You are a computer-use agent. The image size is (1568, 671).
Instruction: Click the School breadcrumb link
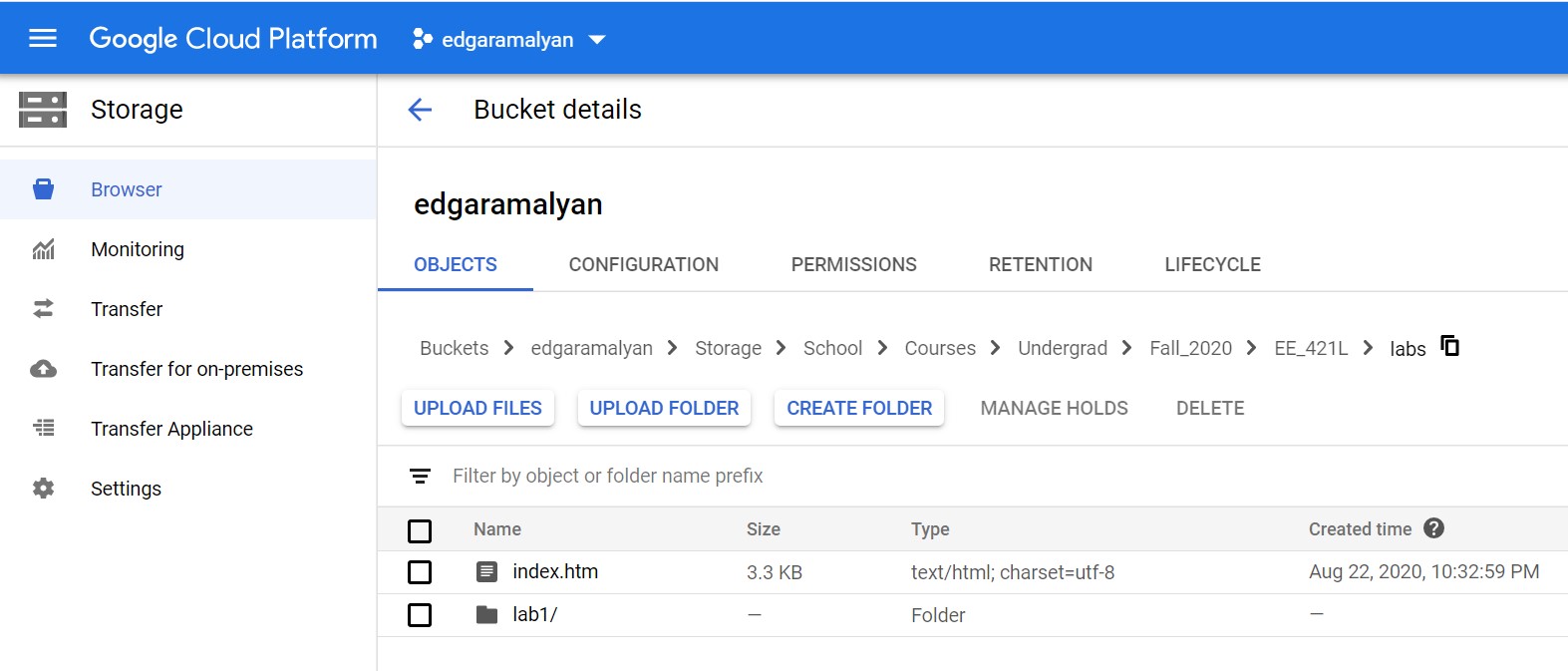coord(832,348)
